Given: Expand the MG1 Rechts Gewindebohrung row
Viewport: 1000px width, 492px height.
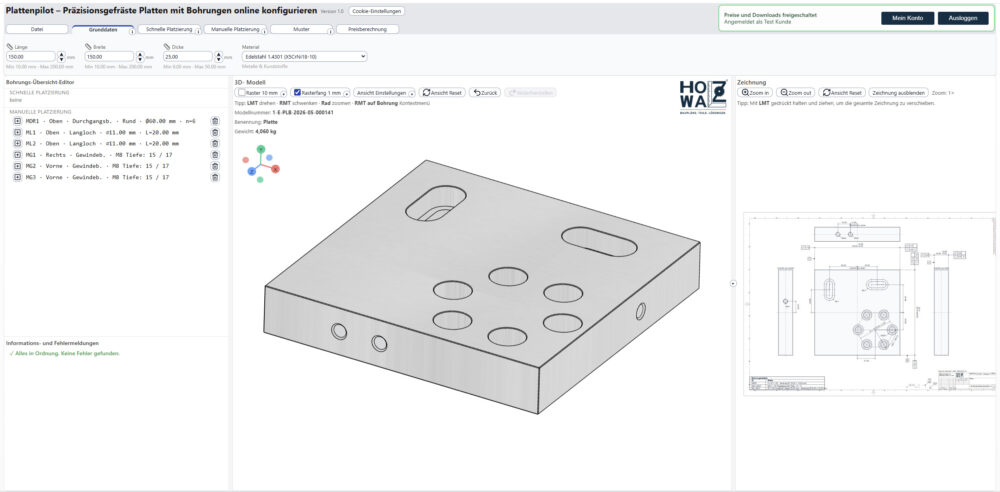Looking at the screenshot, I should pos(17,154).
